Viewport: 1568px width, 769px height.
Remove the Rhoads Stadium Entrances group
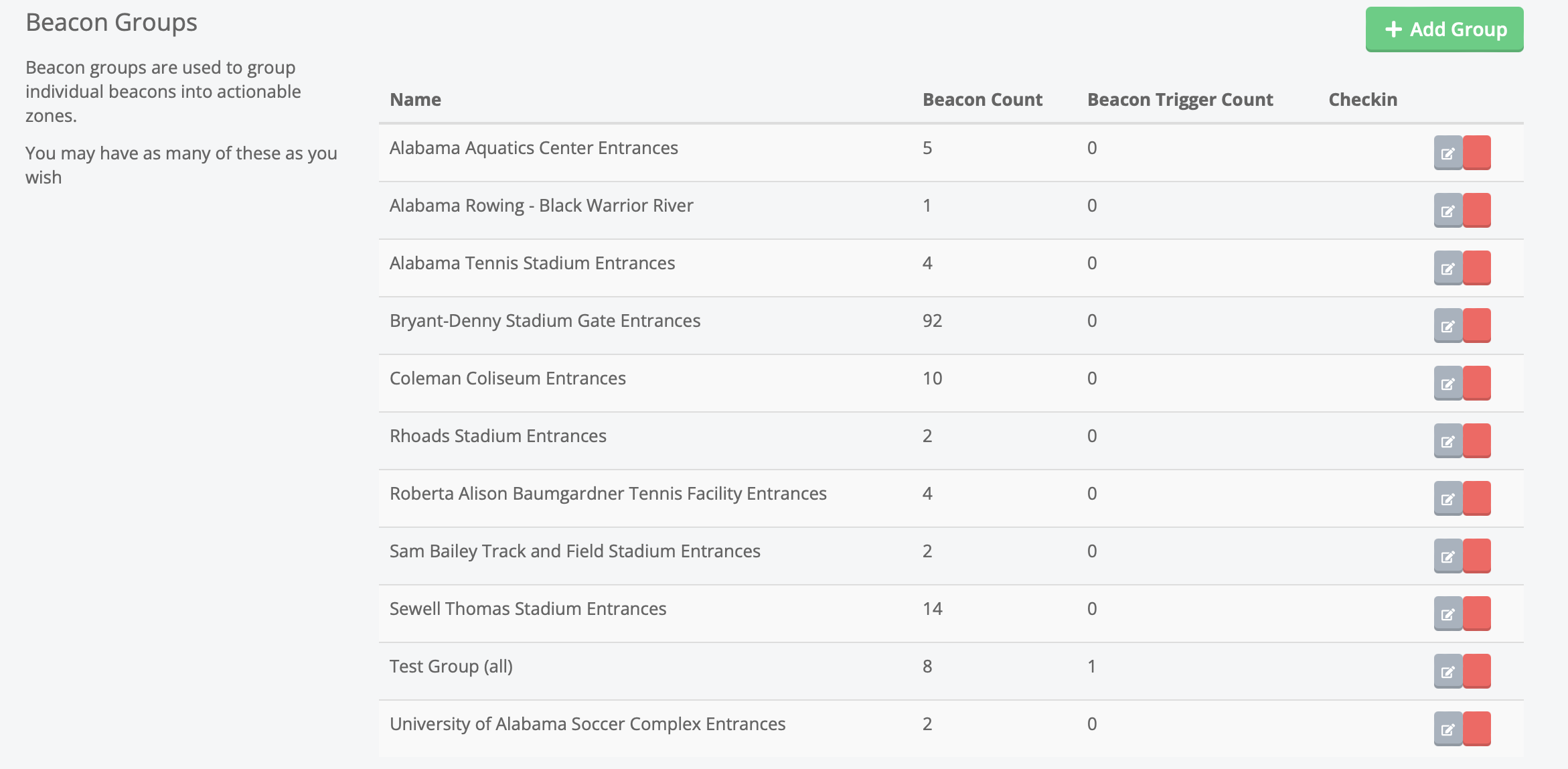pyautogui.click(x=1477, y=441)
